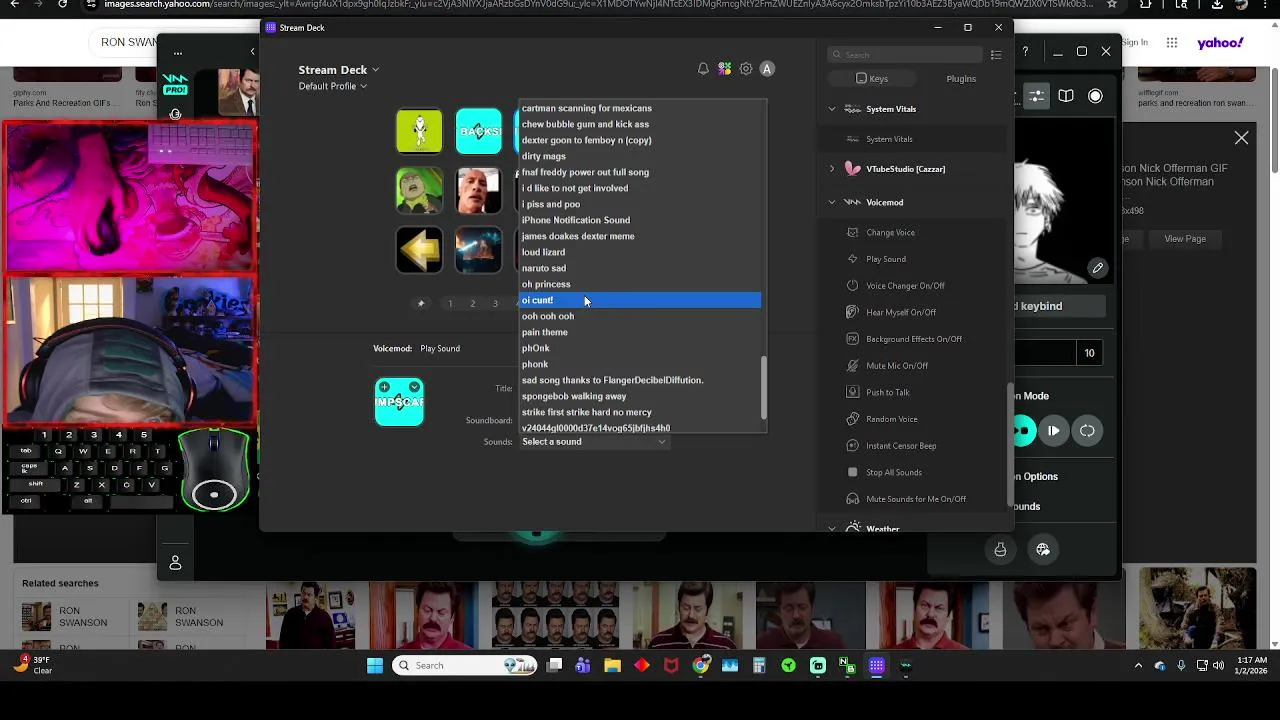Open the Stream Deck Marketplace colorful icon
The image size is (1280, 720).
pos(724,69)
